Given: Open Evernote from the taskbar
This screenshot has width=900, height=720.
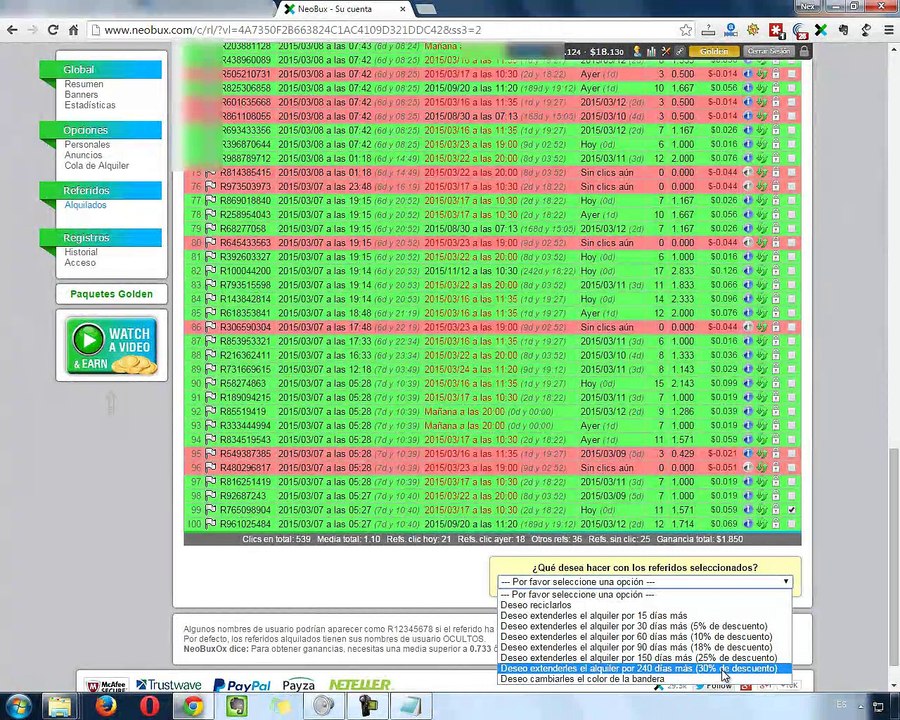Looking at the screenshot, I should pyautogui.click(x=236, y=706).
